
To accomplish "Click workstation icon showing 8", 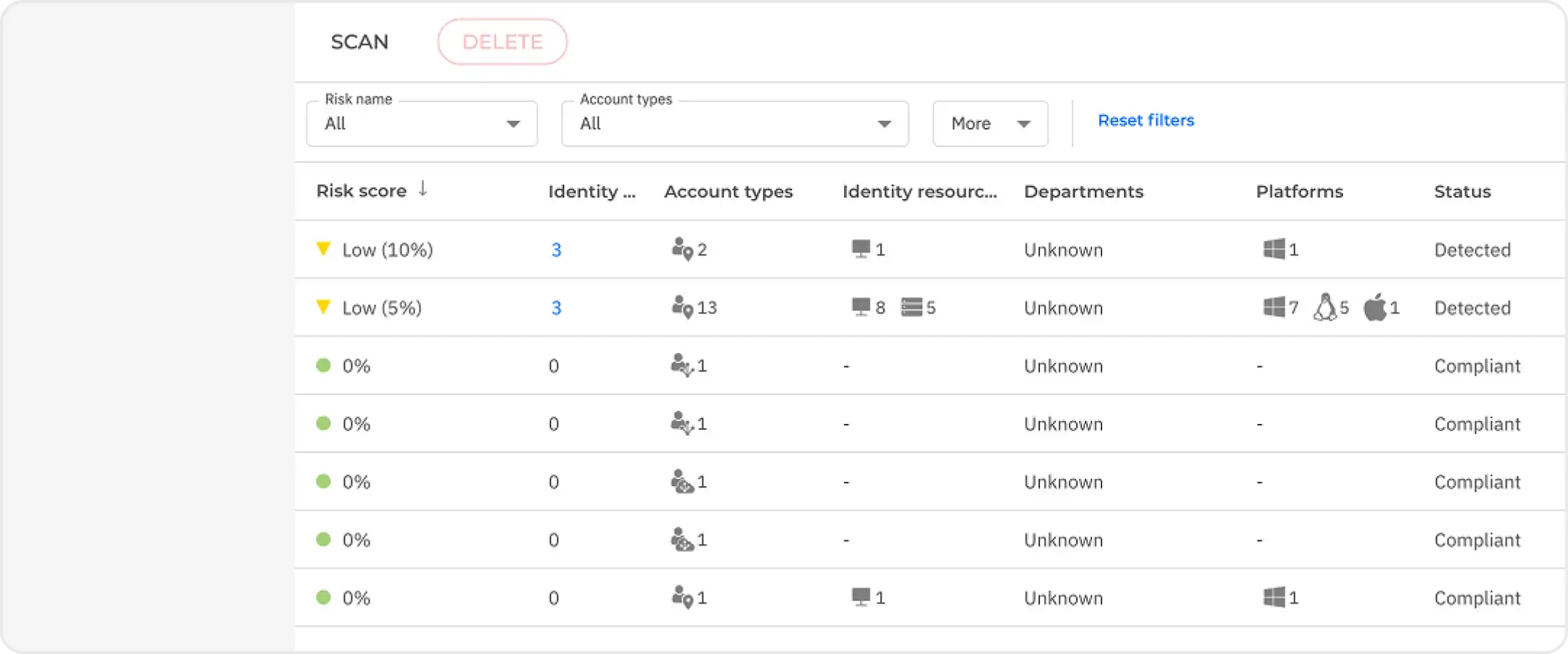I will click(861, 307).
